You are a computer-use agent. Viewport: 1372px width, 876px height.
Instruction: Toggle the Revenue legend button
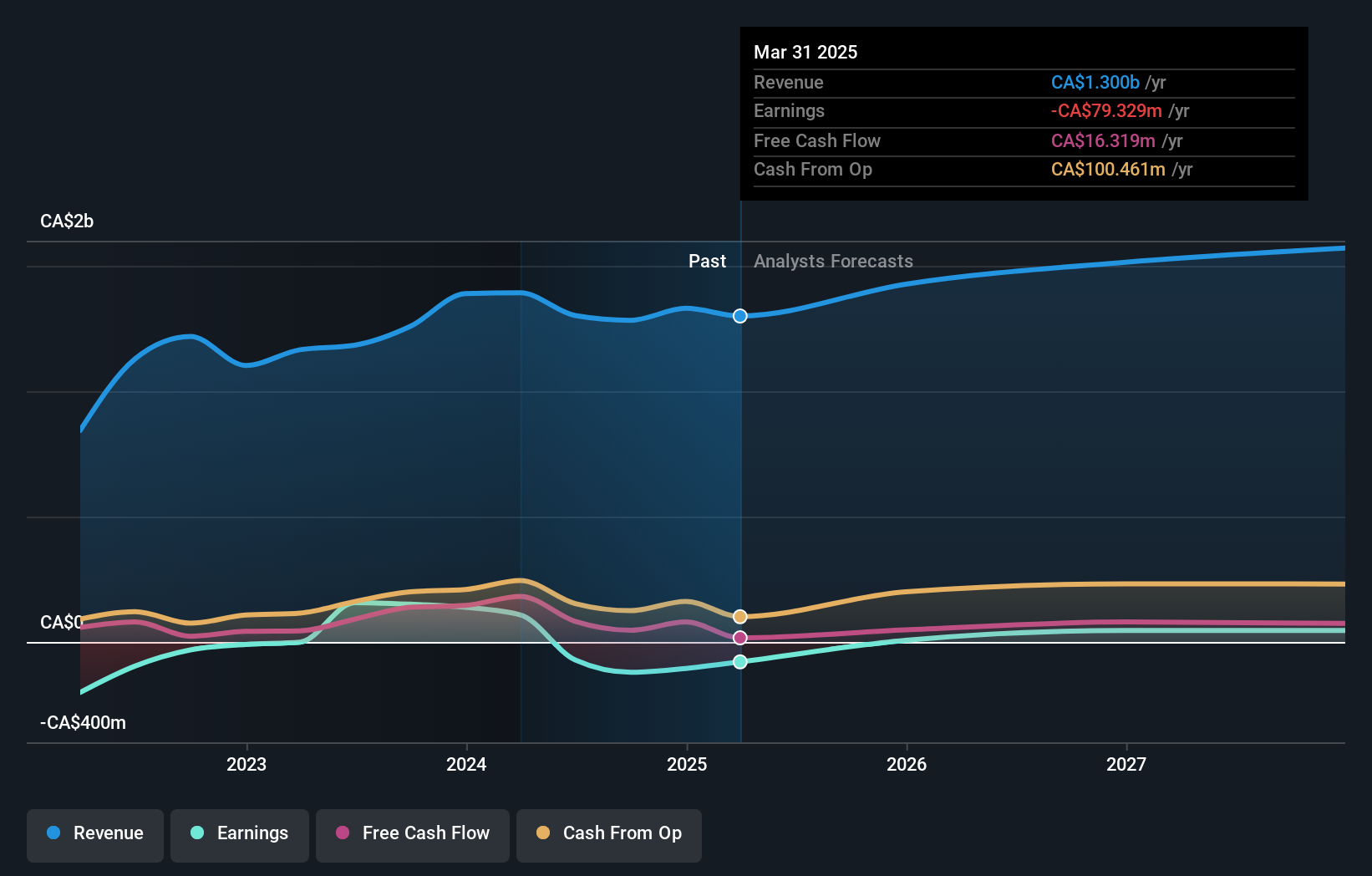point(95,835)
